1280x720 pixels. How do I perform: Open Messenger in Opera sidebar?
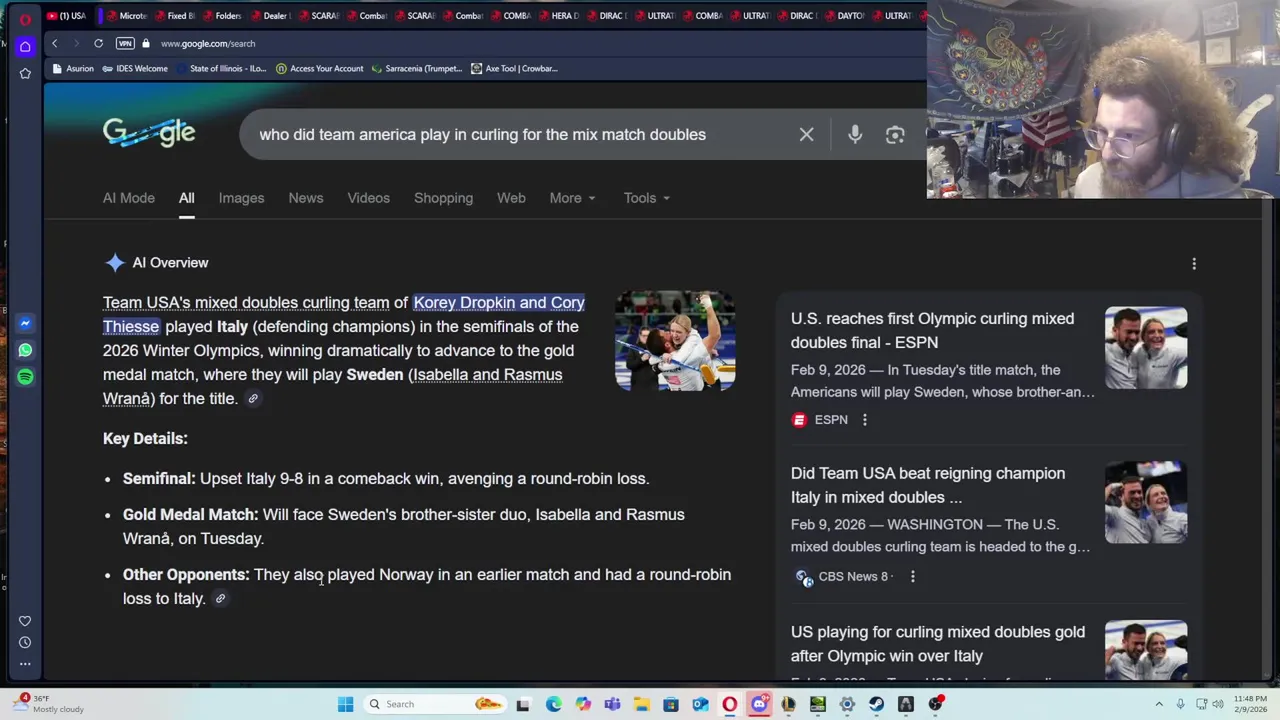(x=25, y=323)
